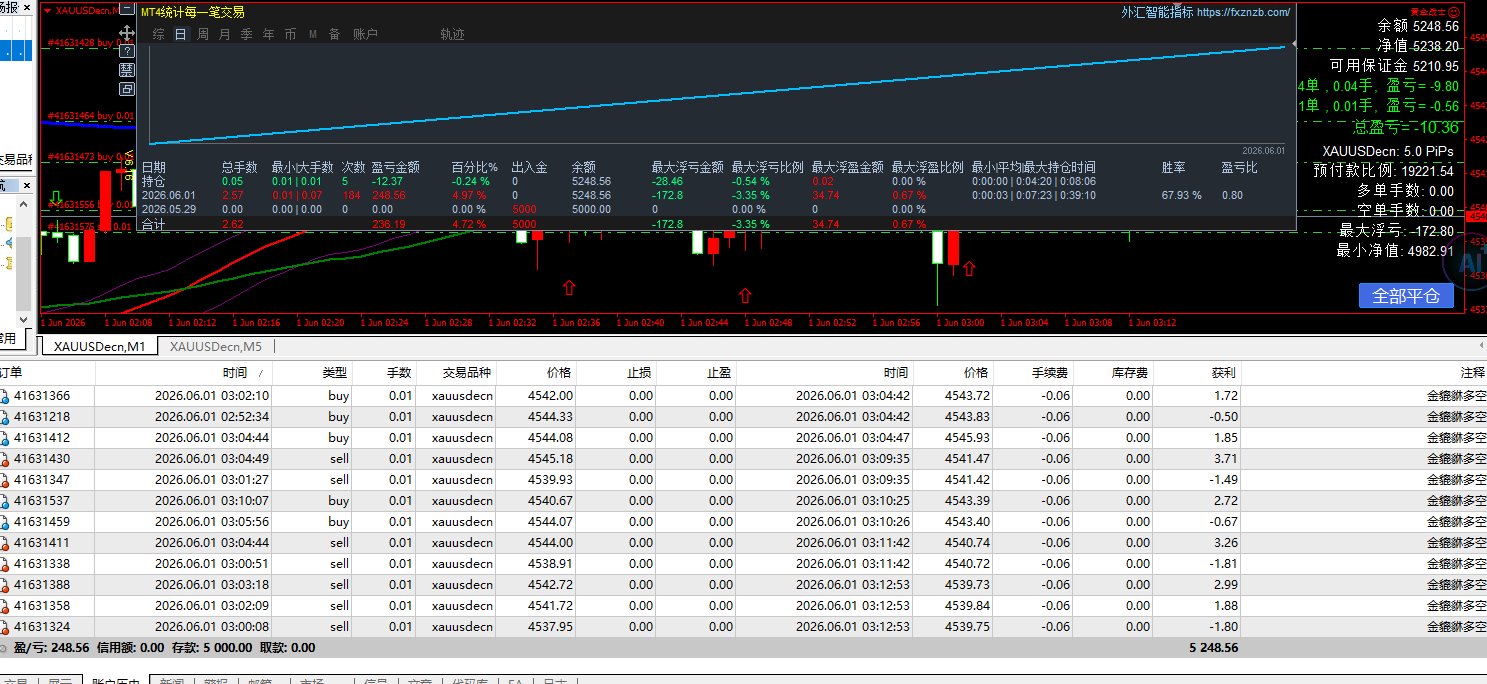The width and height of the screenshot is (1487, 684).
Task: Sort by the 库存费 column header
Action: (1114, 372)
